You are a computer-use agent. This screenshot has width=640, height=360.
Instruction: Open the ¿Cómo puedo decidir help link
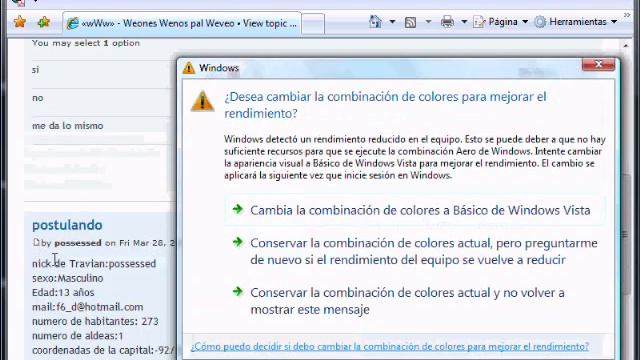390,347
